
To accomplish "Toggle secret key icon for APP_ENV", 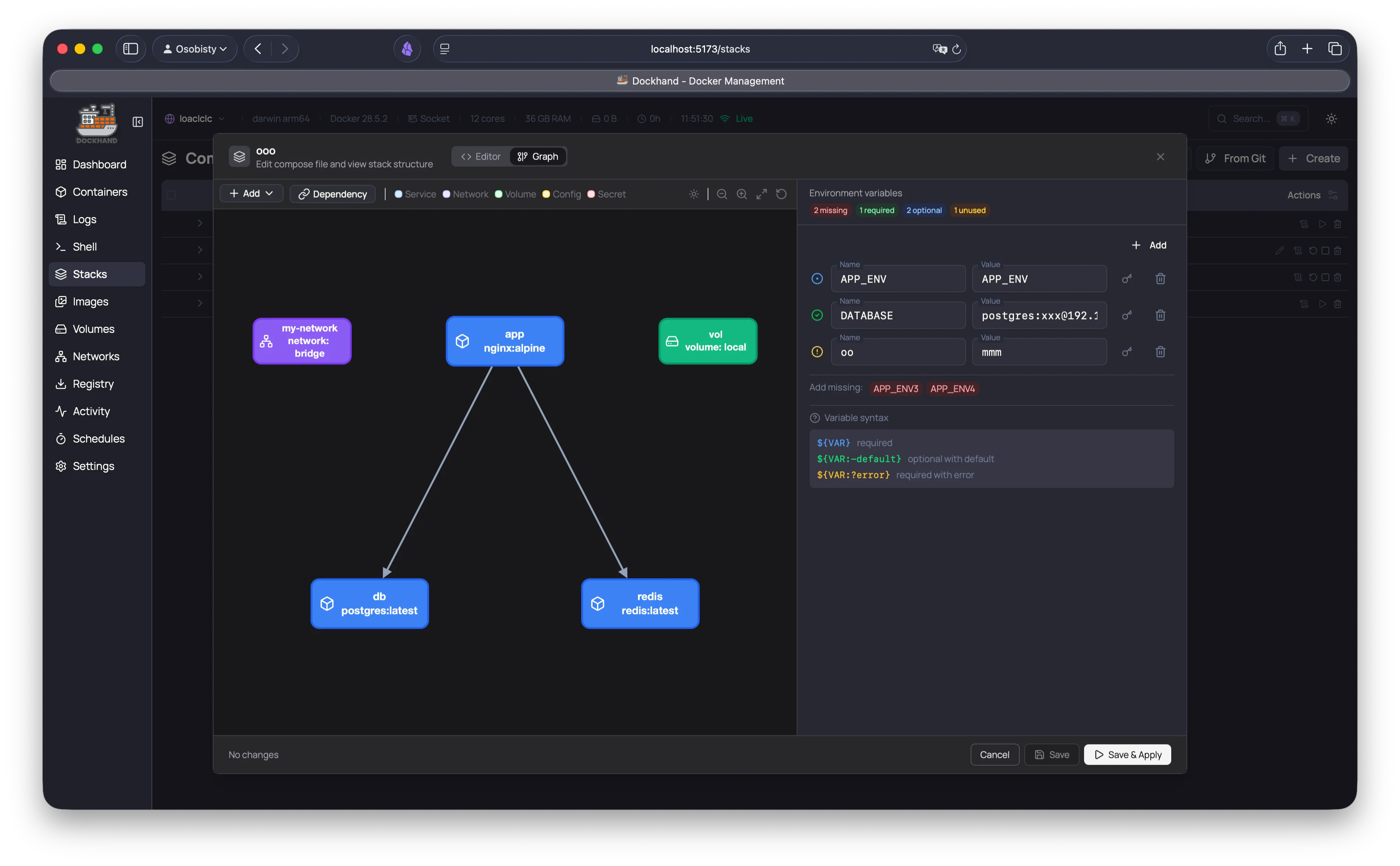I will click(x=1126, y=279).
